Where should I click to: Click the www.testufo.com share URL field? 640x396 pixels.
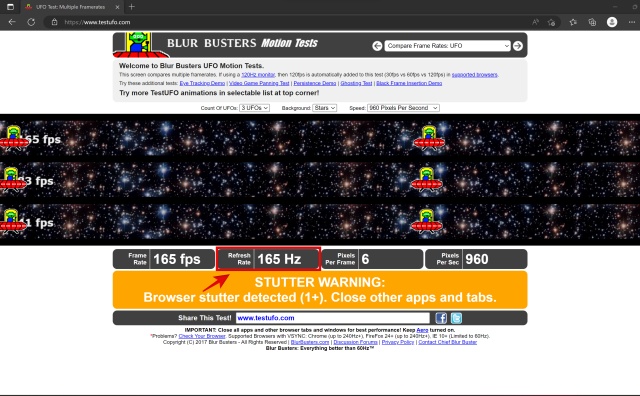coord(333,318)
